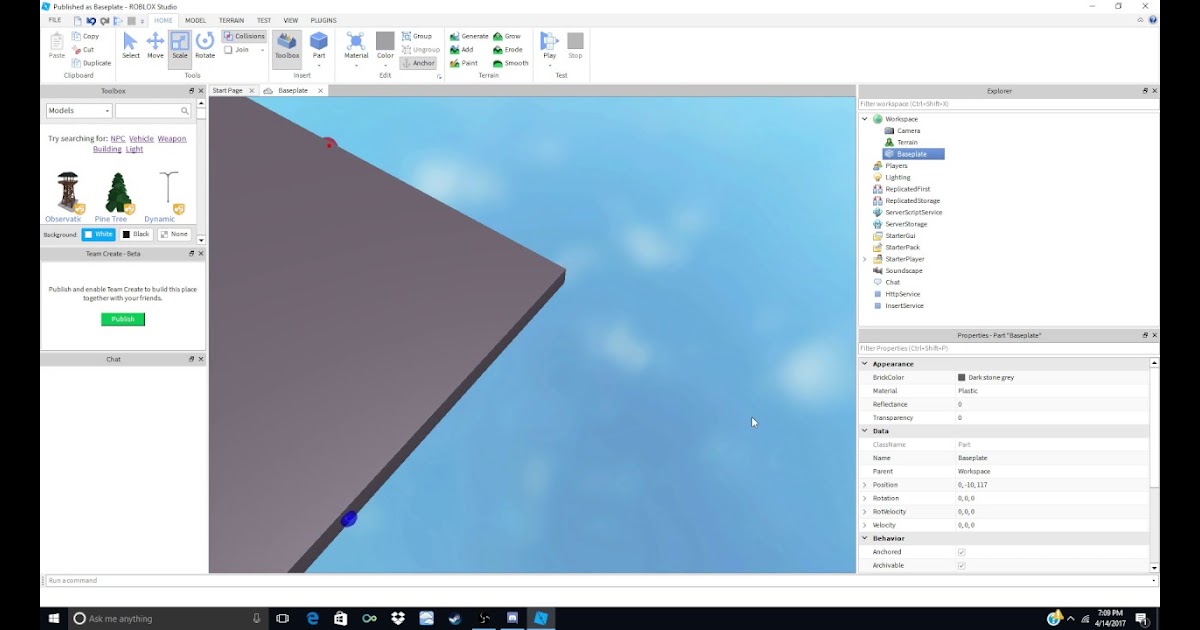Collapse the Behavior properties section

(x=865, y=538)
